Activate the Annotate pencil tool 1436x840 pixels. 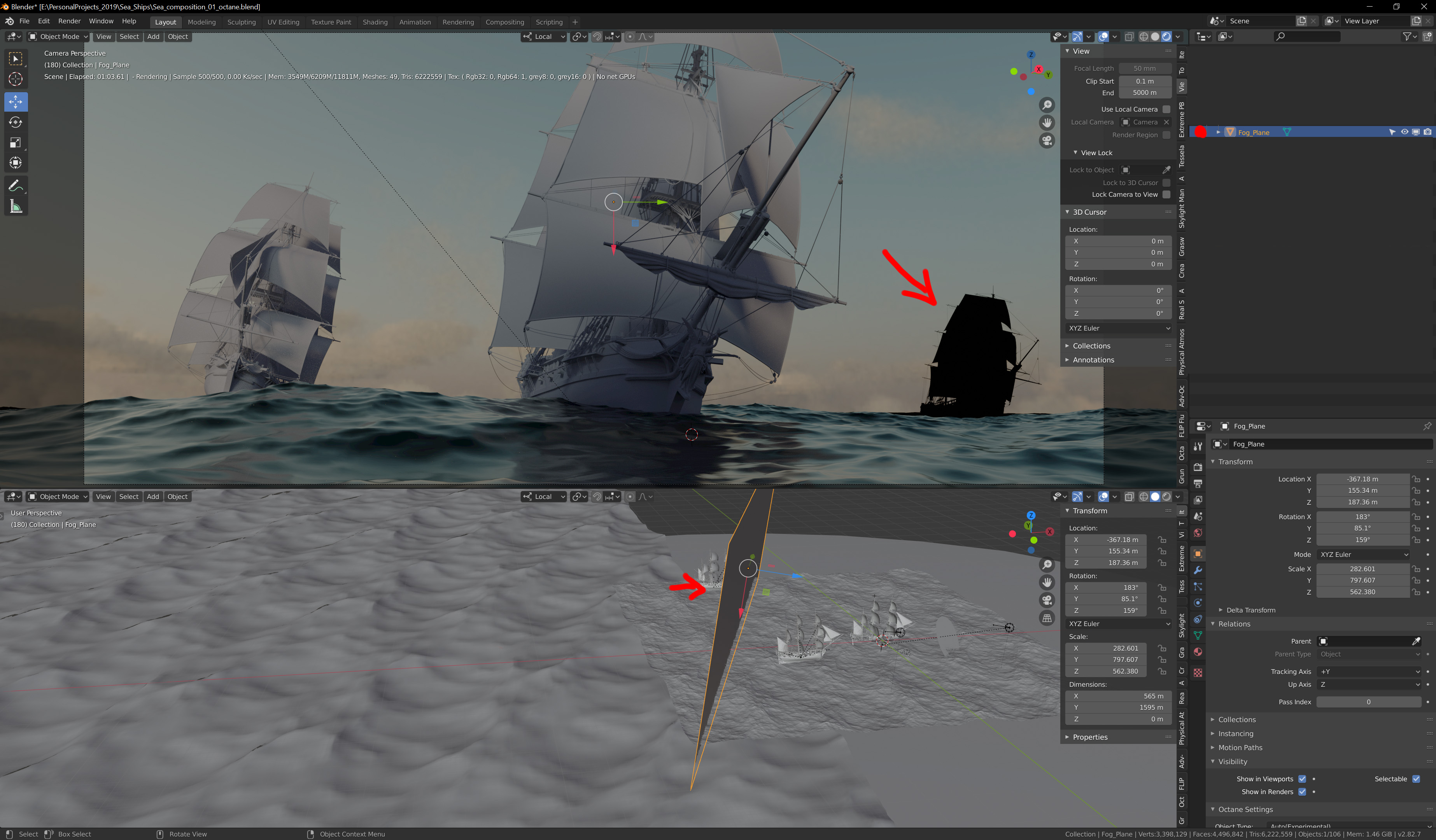pyautogui.click(x=16, y=186)
